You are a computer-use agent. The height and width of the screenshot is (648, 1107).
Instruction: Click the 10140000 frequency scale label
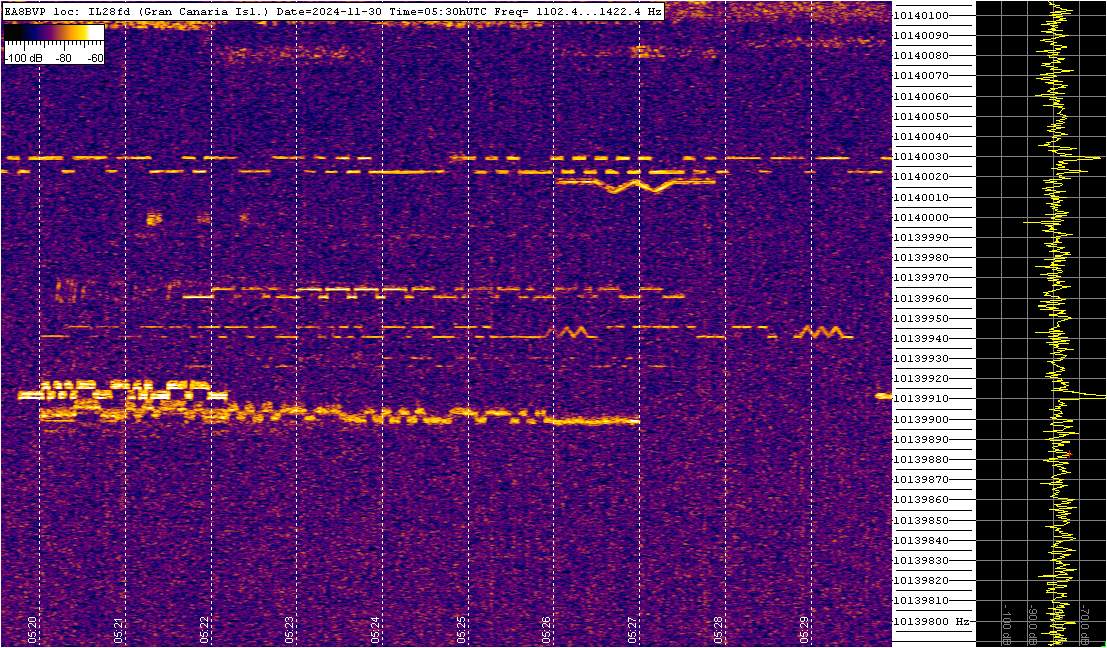(x=921, y=217)
